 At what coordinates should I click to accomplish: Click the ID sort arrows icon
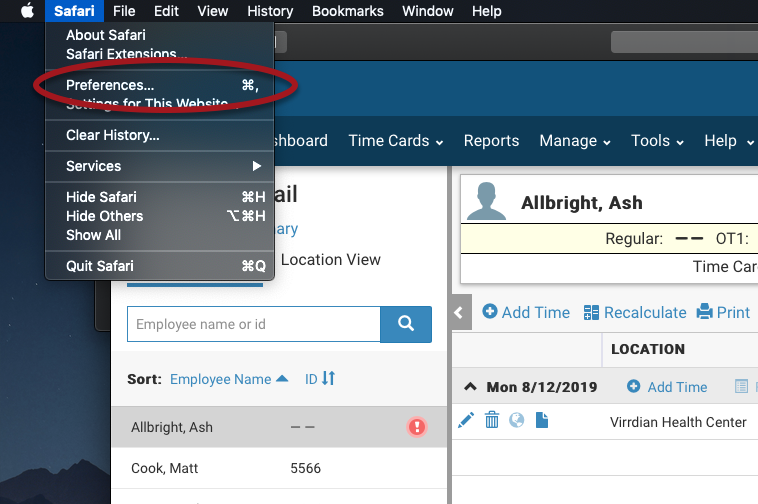(328, 378)
